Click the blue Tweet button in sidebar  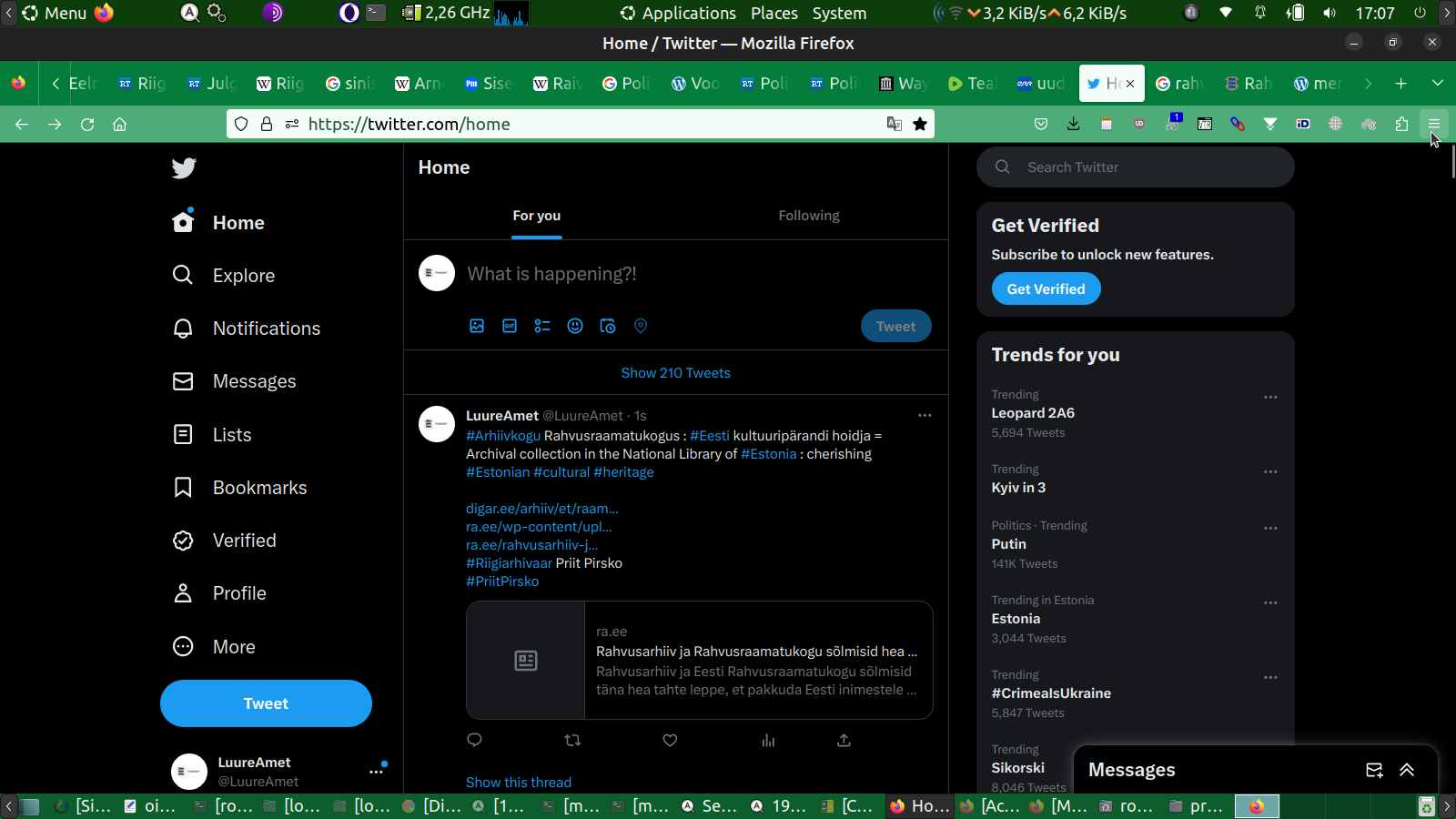pyautogui.click(x=266, y=703)
